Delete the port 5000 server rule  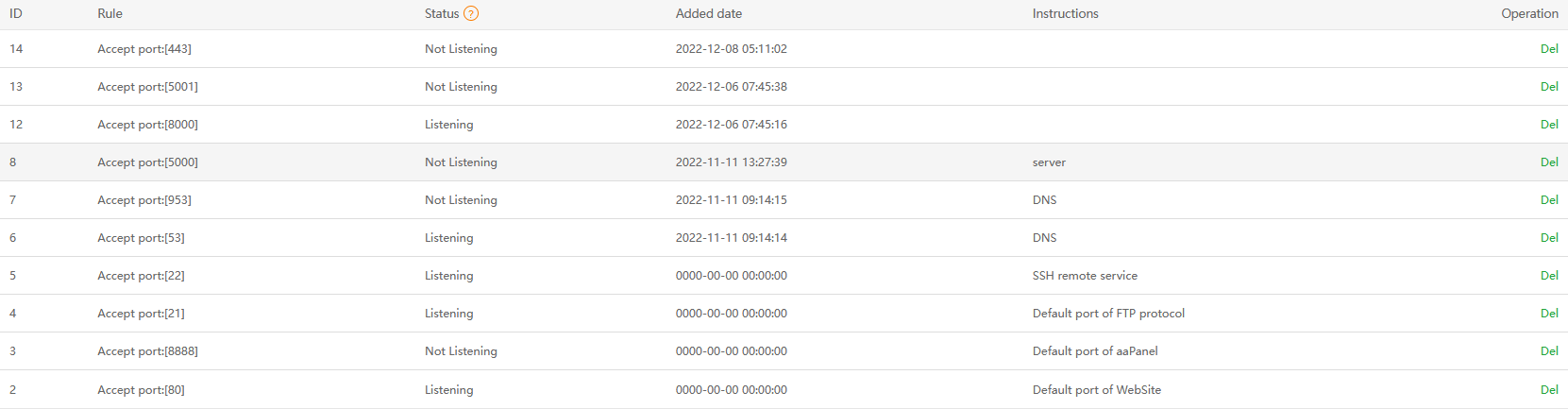[x=1548, y=162]
